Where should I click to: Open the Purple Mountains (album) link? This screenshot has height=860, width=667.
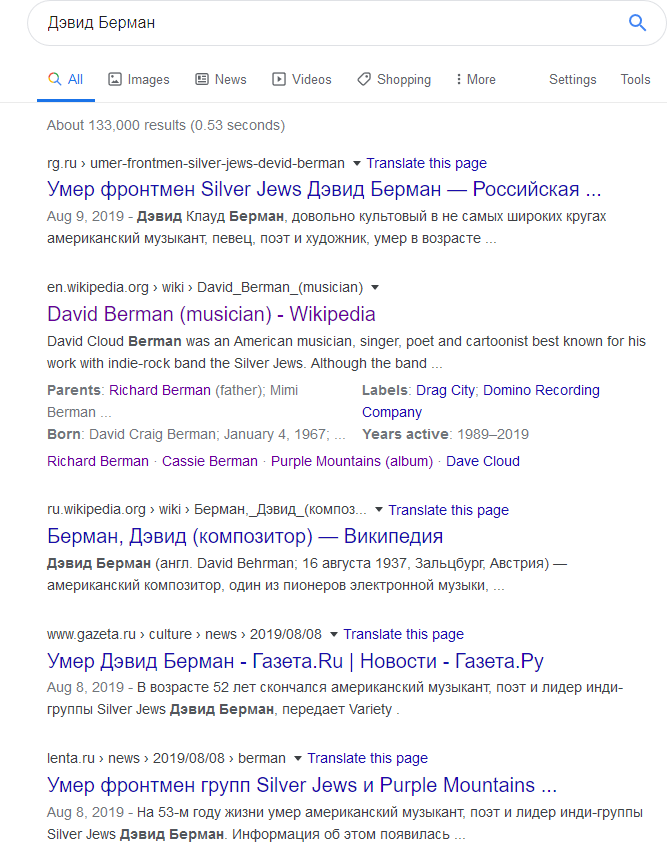[352, 461]
